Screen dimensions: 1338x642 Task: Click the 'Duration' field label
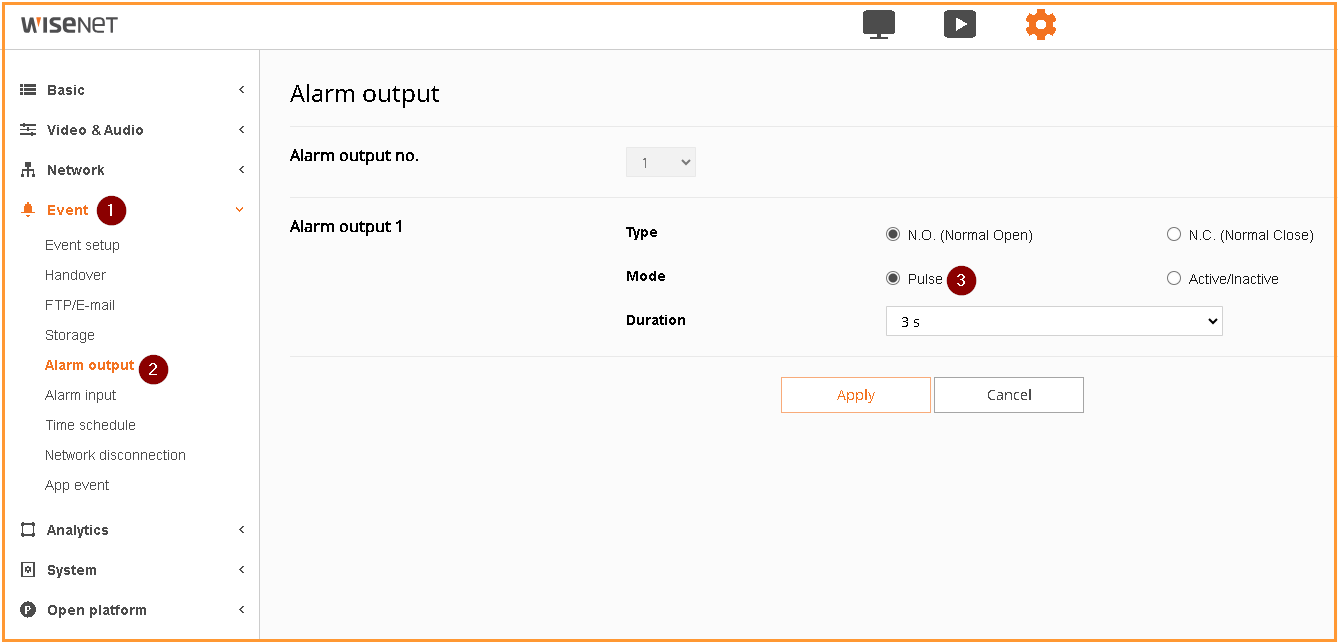click(x=656, y=320)
